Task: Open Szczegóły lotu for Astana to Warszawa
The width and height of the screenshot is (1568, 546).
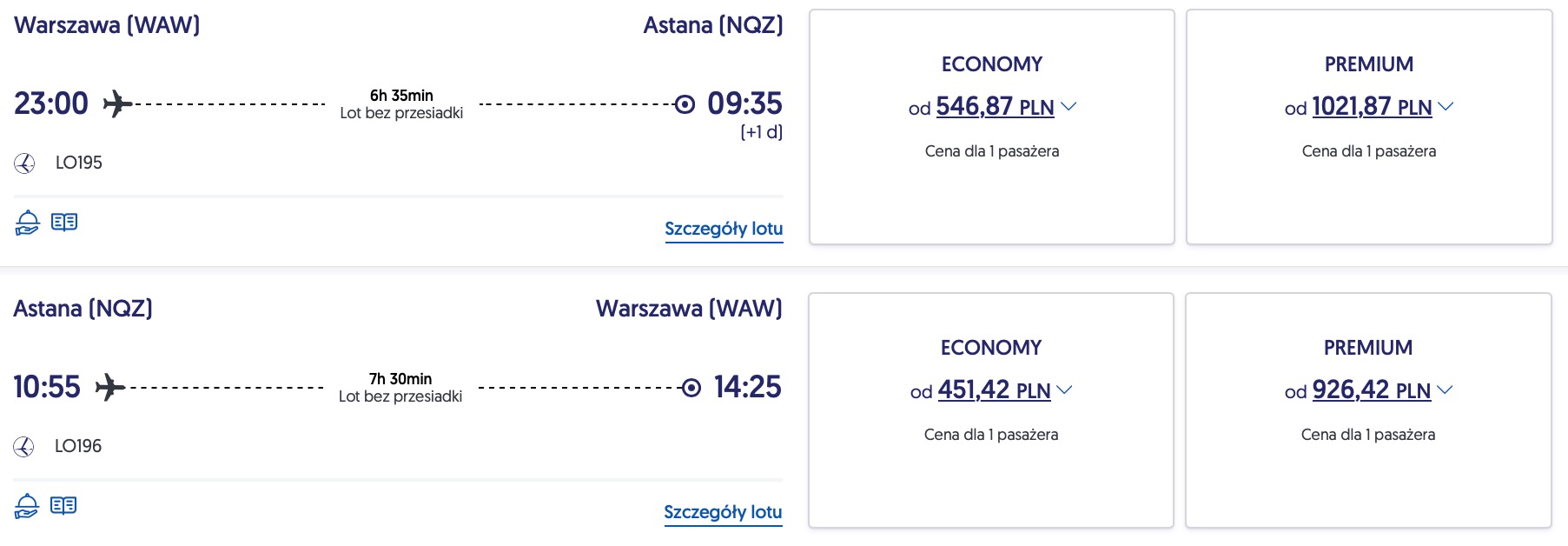Action: pos(723,513)
